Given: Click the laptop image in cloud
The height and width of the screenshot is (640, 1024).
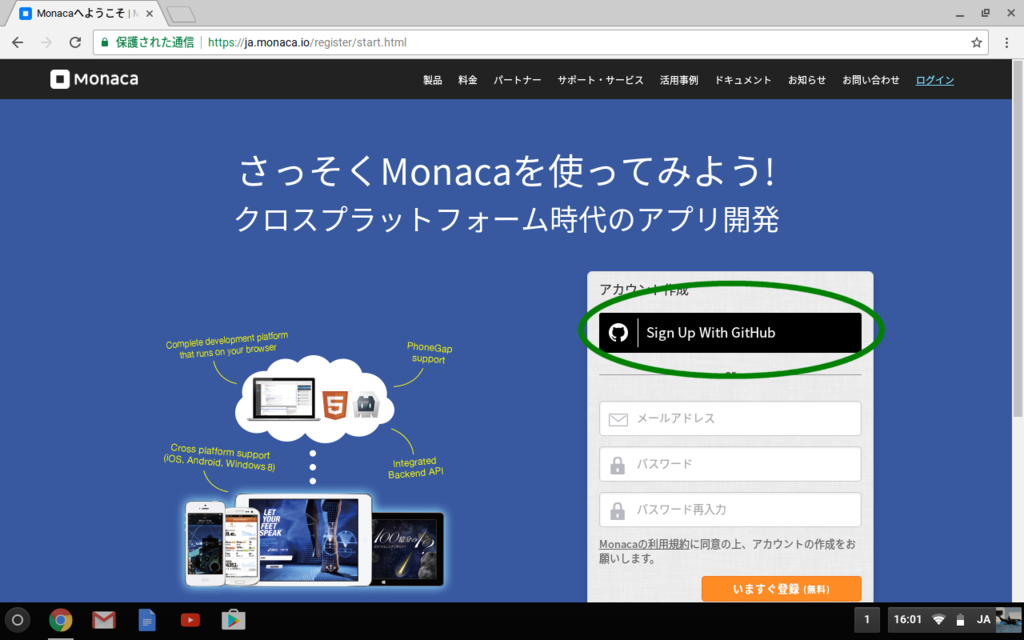Looking at the screenshot, I should tap(283, 400).
